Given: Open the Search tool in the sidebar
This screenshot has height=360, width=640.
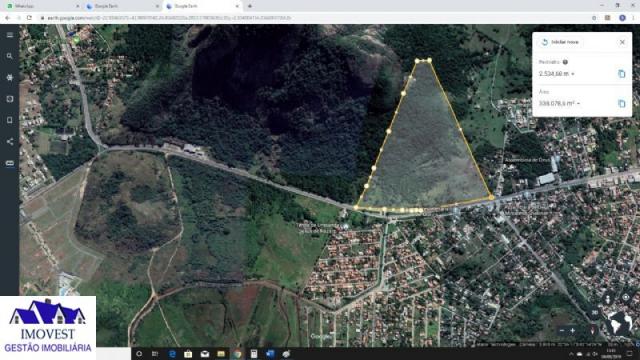Looking at the screenshot, I should 10,56.
